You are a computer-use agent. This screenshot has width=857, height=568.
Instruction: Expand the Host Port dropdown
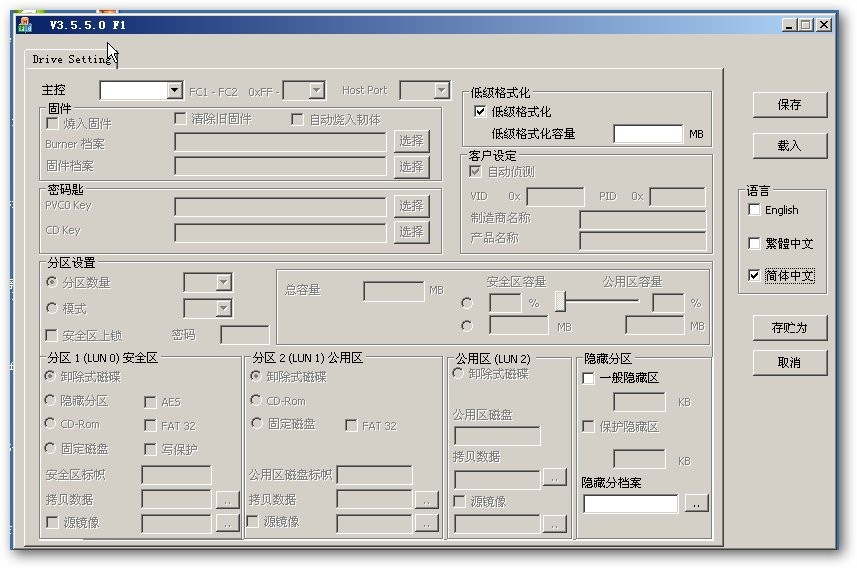click(441, 91)
